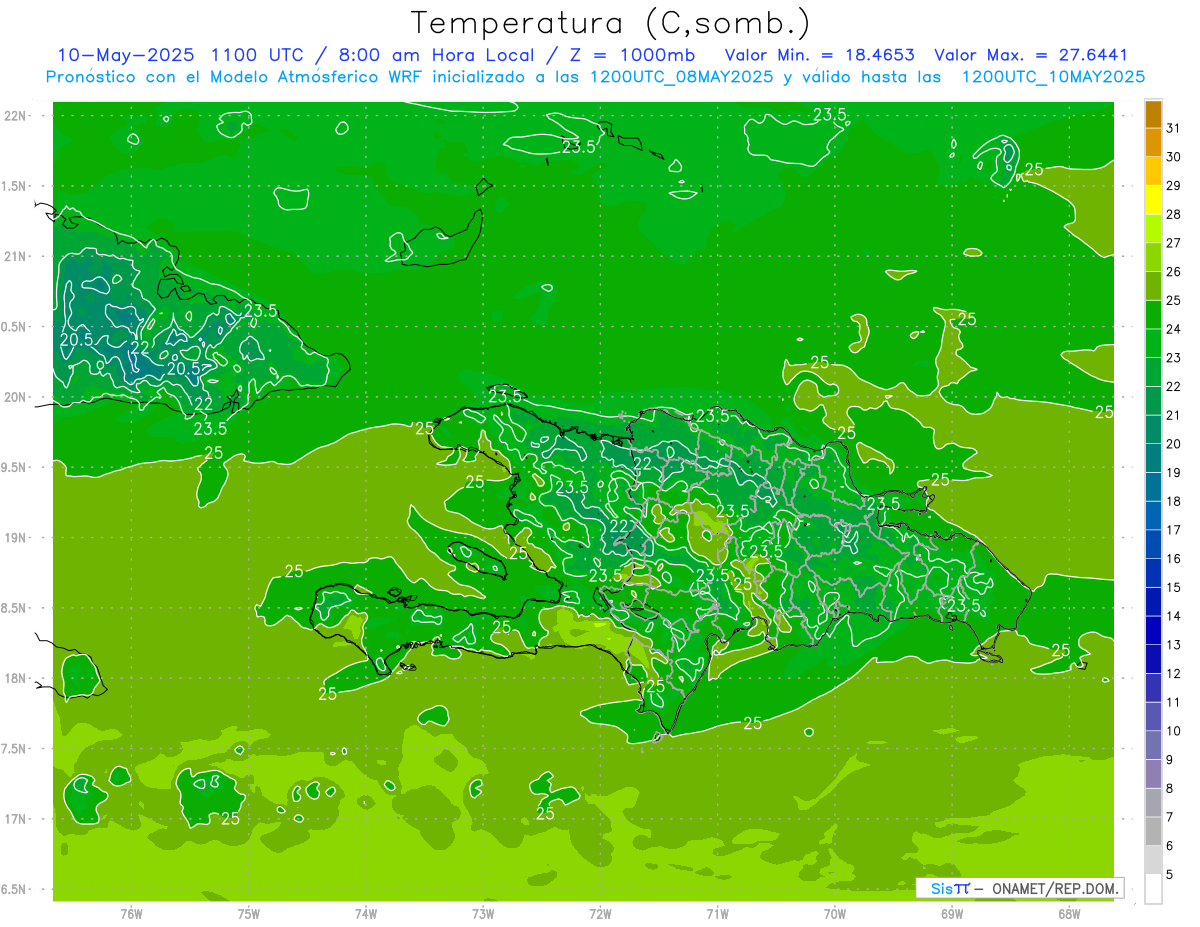Click latitude axis label "21N"
Screen dimensions: 1200x927
[x=16, y=257]
